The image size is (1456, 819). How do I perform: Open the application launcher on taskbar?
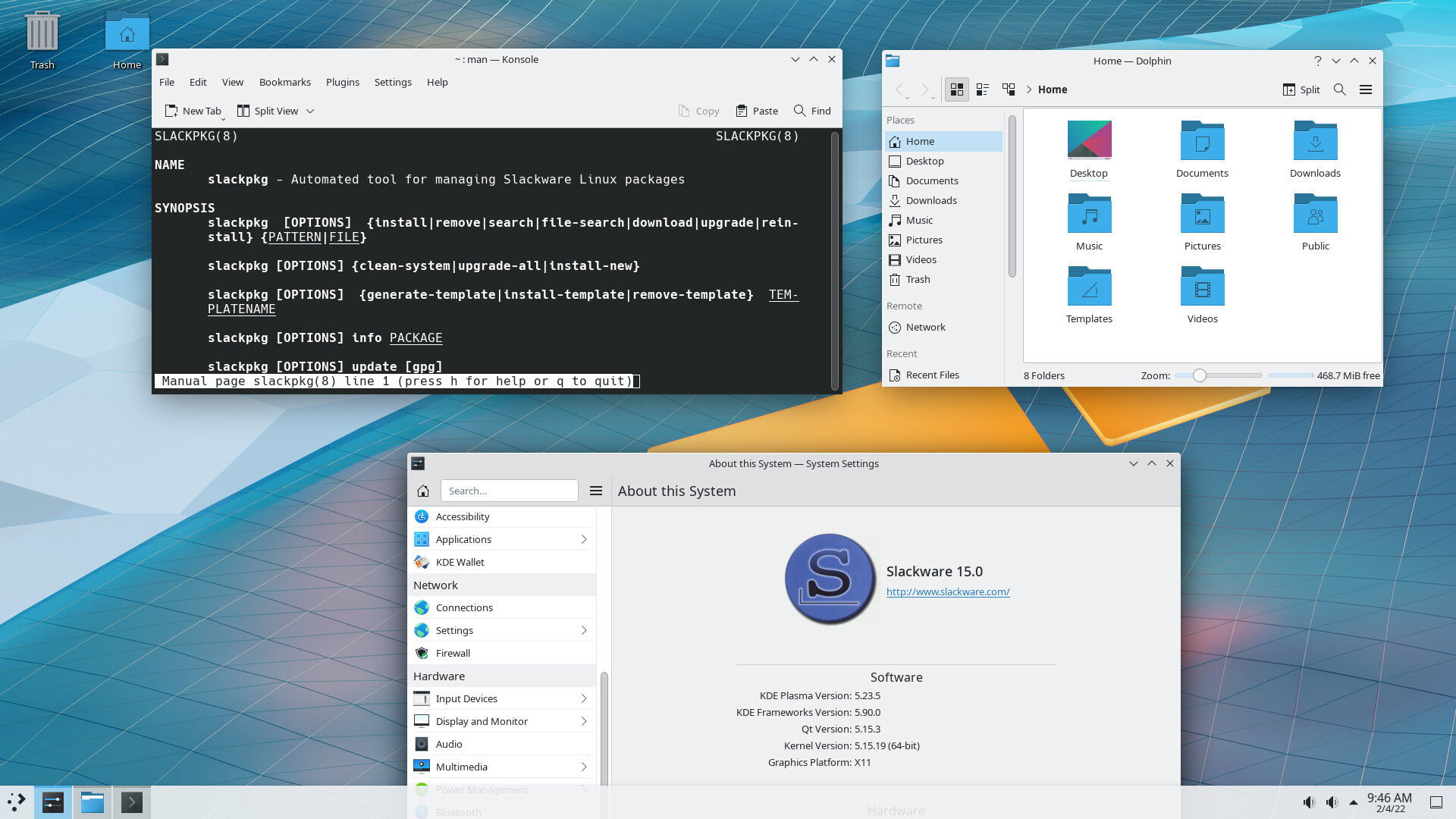coord(17,802)
